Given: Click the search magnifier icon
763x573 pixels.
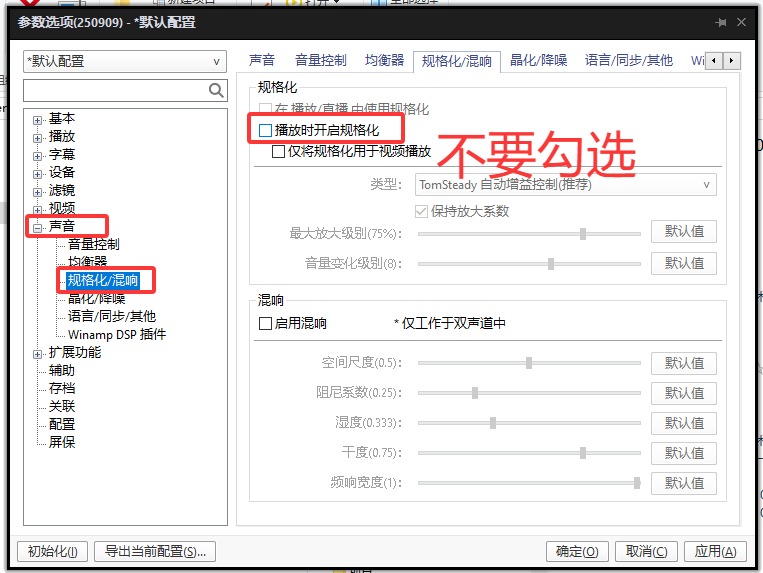Looking at the screenshot, I should coord(217,91).
